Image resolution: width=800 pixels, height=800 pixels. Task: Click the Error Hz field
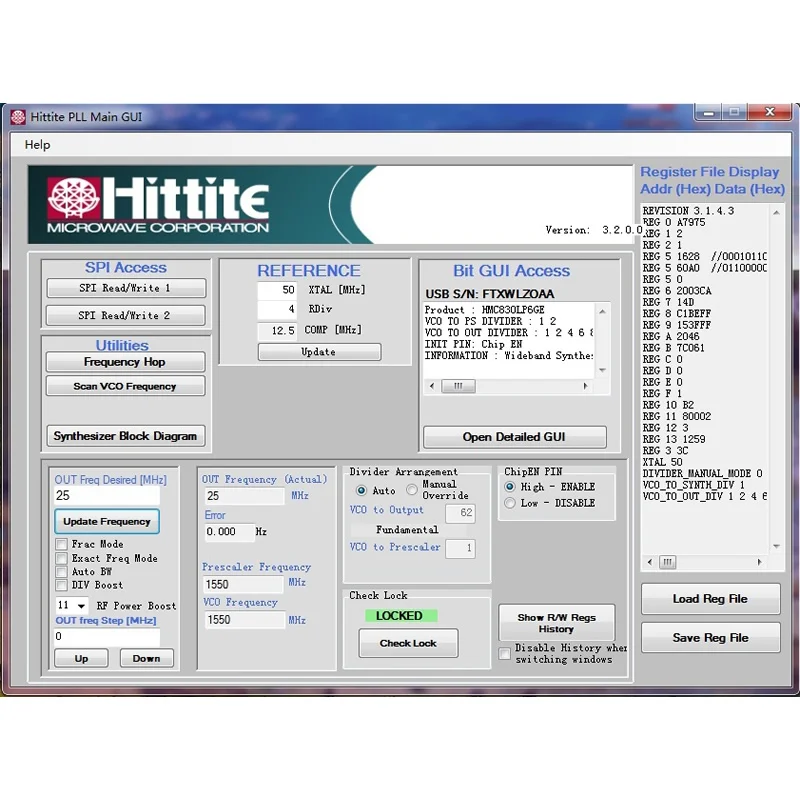[x=229, y=532]
